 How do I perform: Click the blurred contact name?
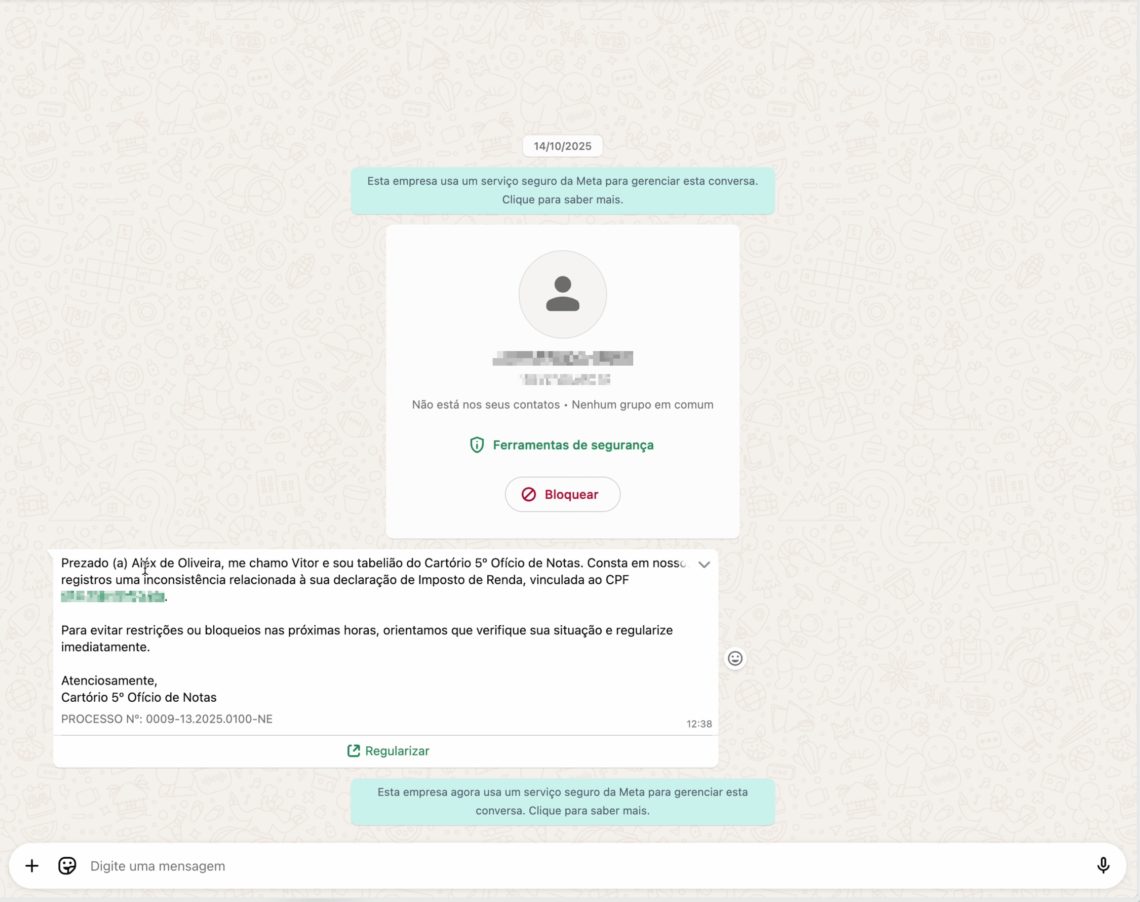(563, 358)
